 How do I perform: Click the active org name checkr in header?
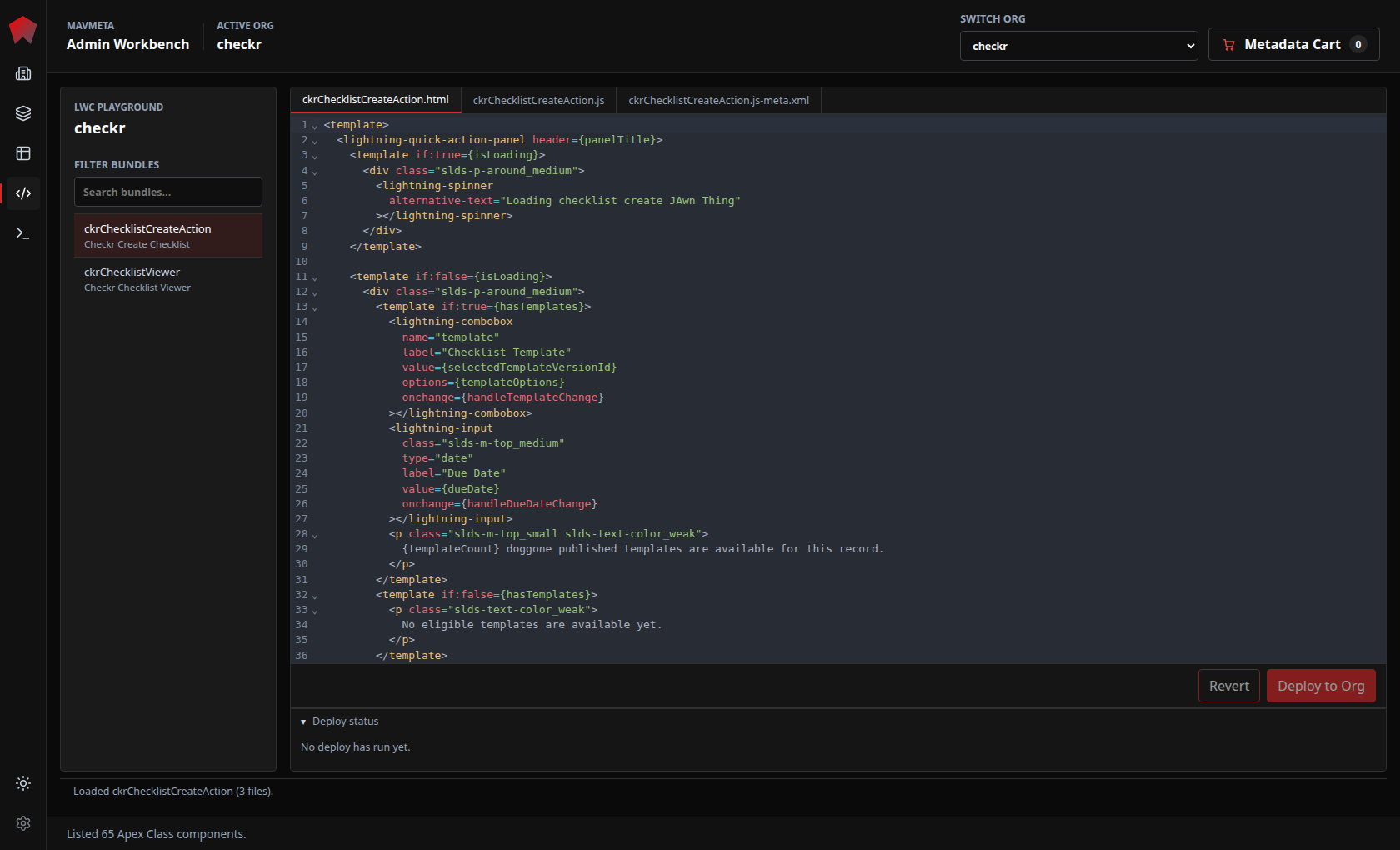pyautogui.click(x=239, y=44)
